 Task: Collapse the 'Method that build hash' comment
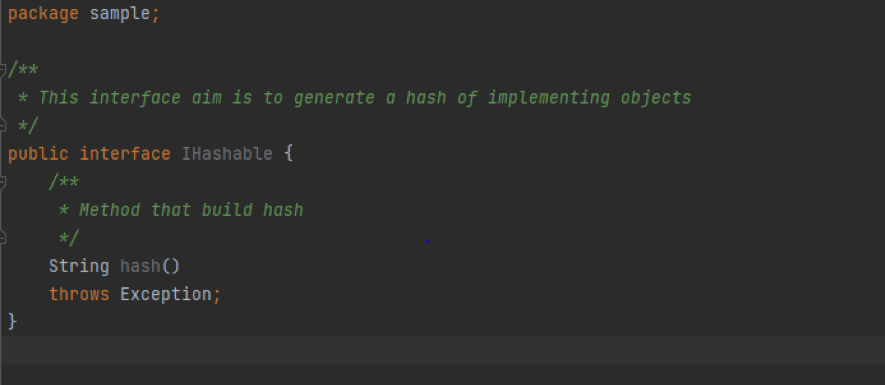[2, 182]
